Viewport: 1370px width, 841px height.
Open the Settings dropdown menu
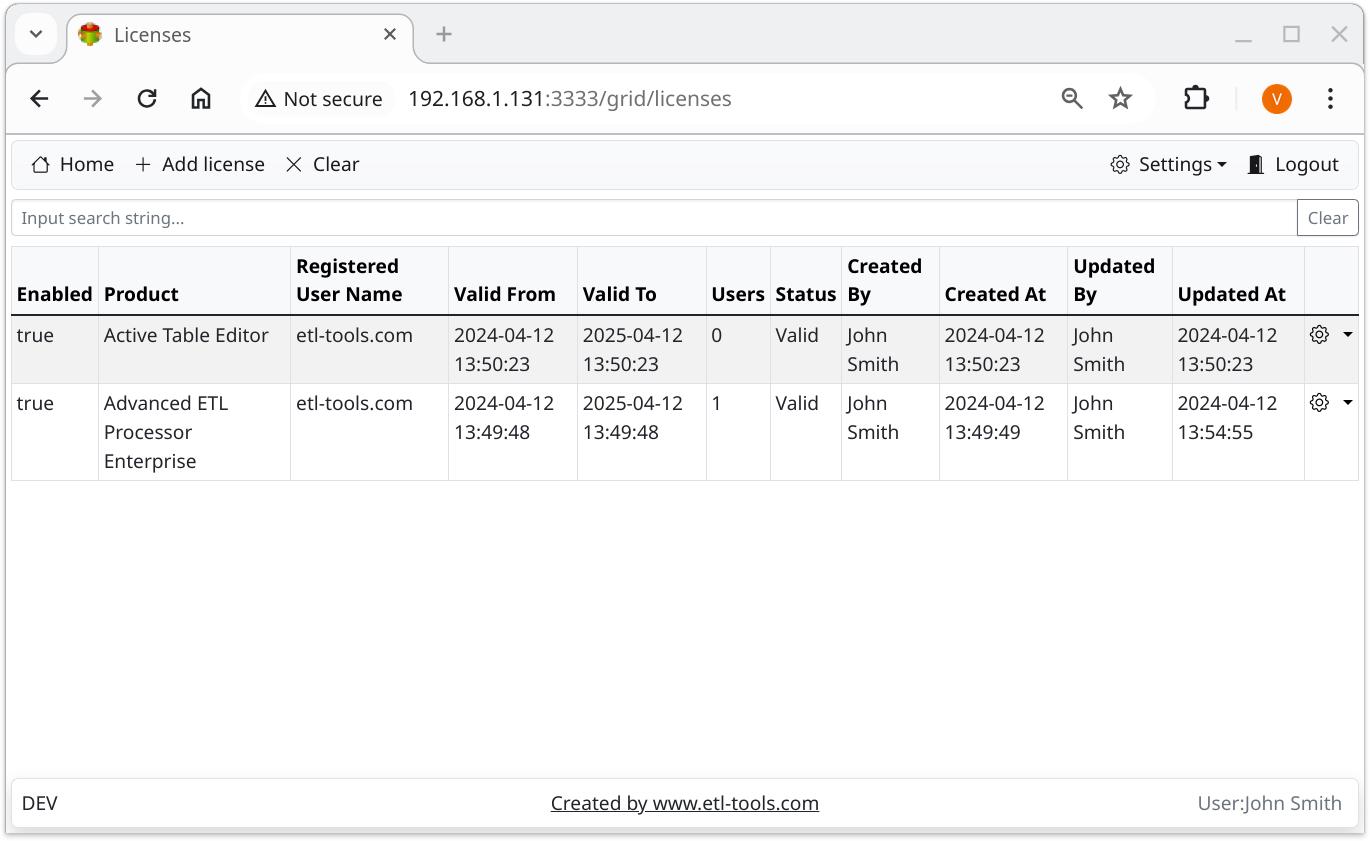(x=1168, y=164)
